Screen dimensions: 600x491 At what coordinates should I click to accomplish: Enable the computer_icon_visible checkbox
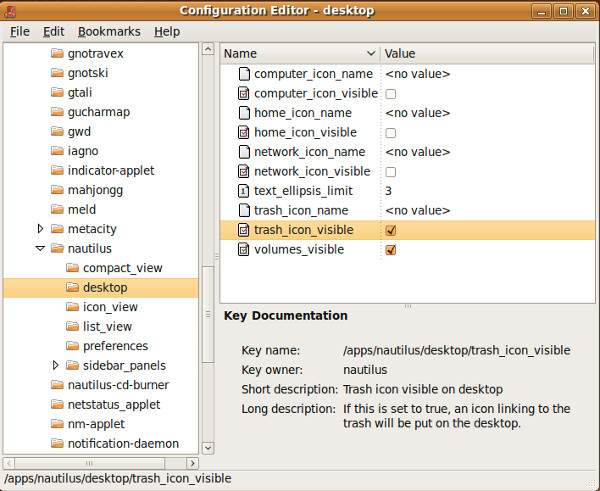[x=391, y=94]
